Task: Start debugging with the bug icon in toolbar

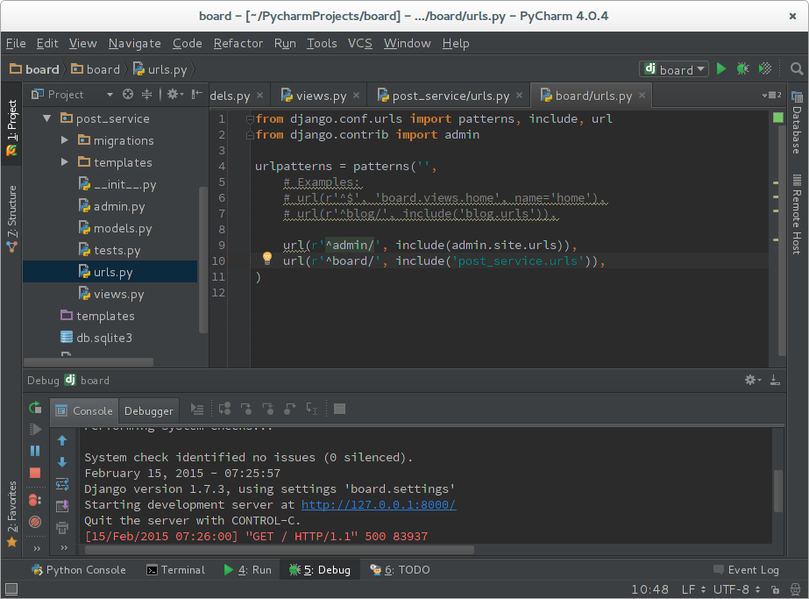Action: click(743, 69)
